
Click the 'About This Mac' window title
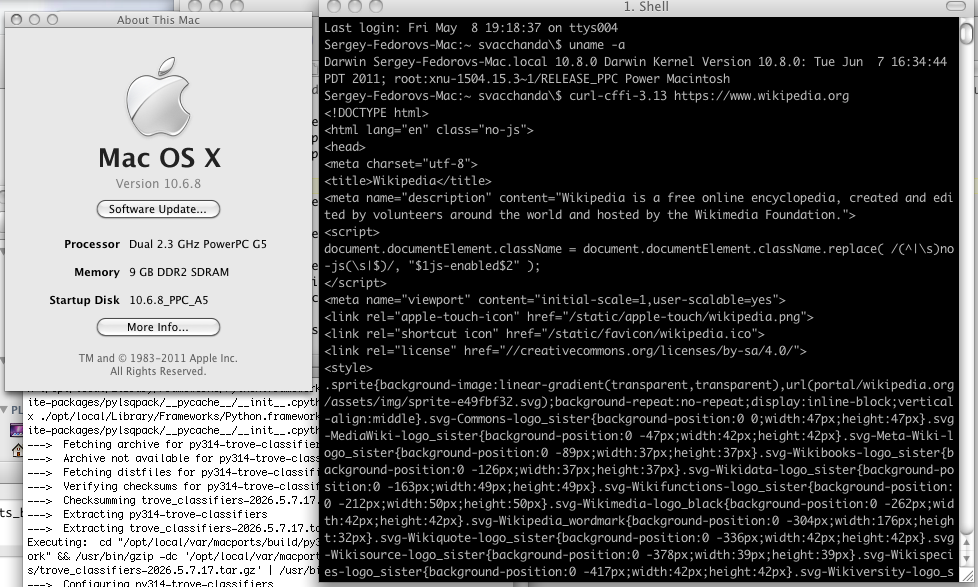[x=158, y=20]
